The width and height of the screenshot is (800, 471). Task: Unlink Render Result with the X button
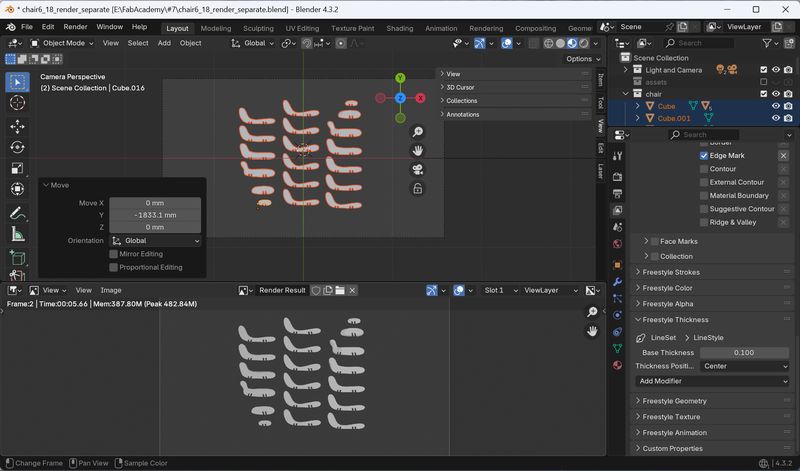pos(352,290)
